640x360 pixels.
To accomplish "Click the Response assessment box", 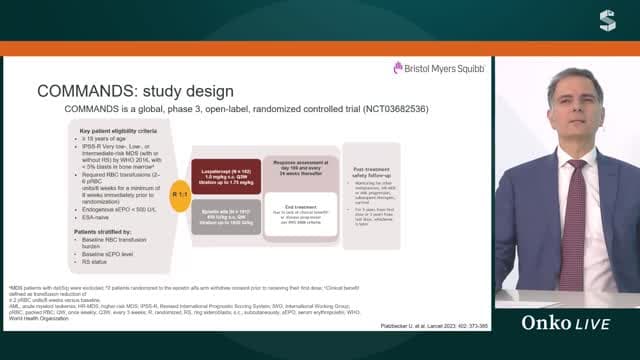I will [x=301, y=172].
